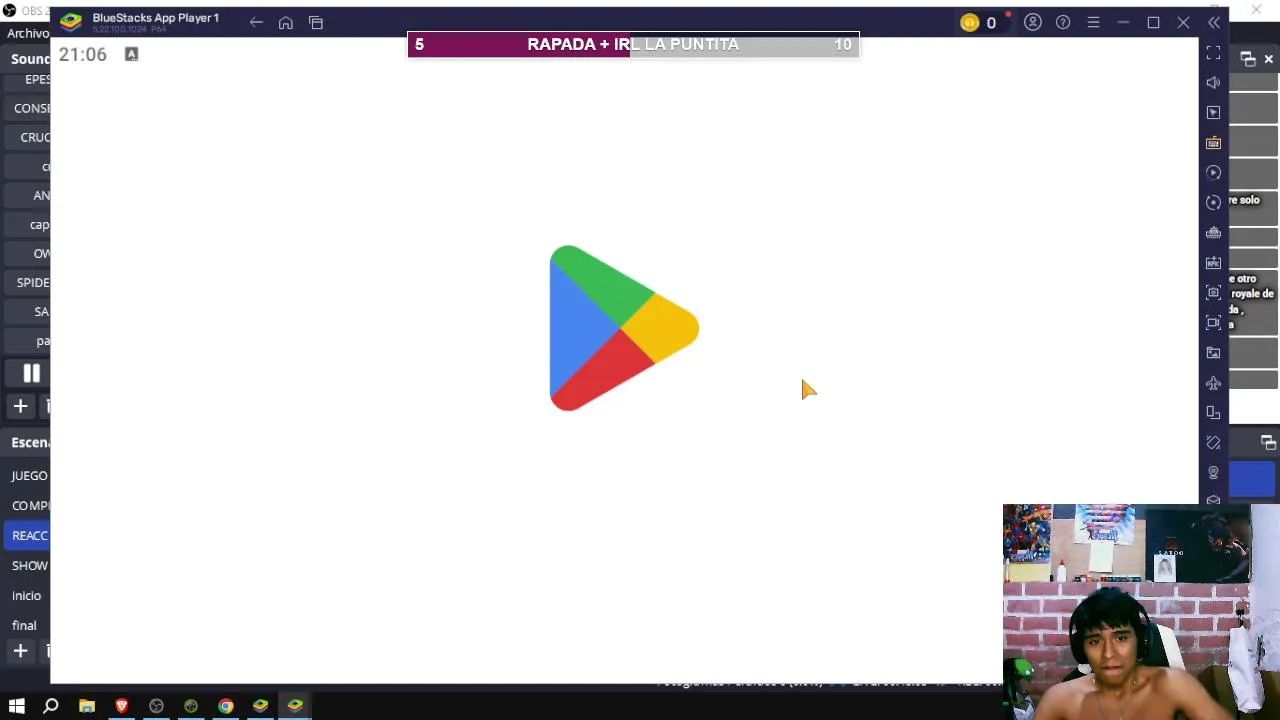The image size is (1280, 720).
Task: Take a BlueStacks screenshot
Action: (x=1214, y=292)
